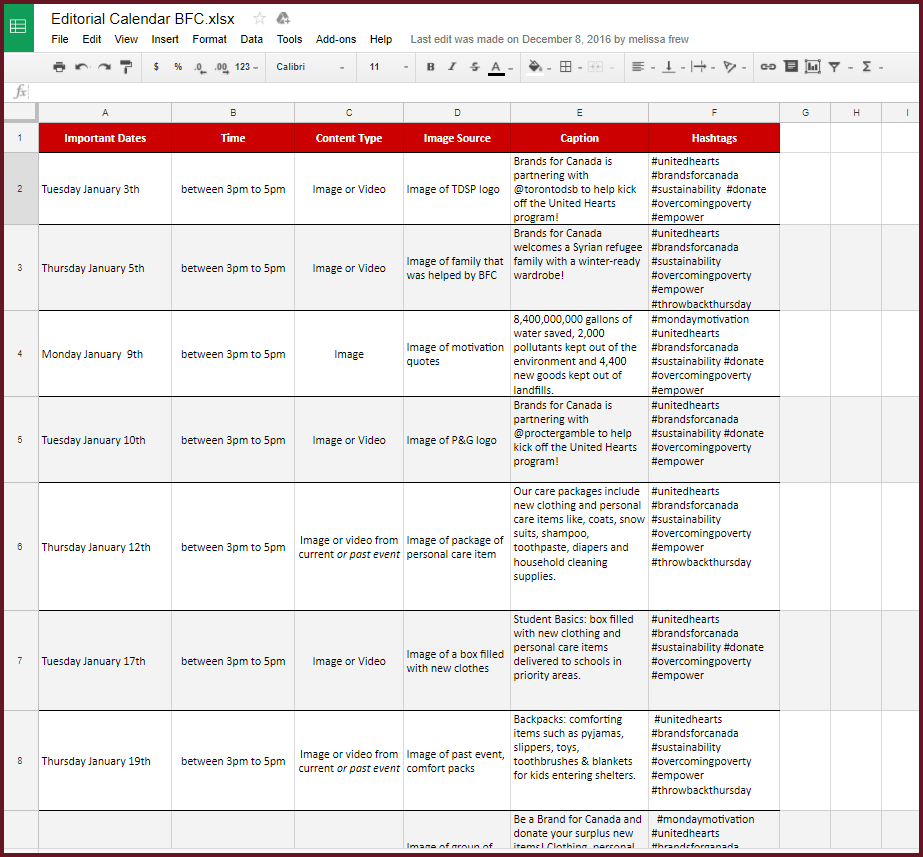Open the Help menu
Screen dimensions: 923x857
[381, 39]
